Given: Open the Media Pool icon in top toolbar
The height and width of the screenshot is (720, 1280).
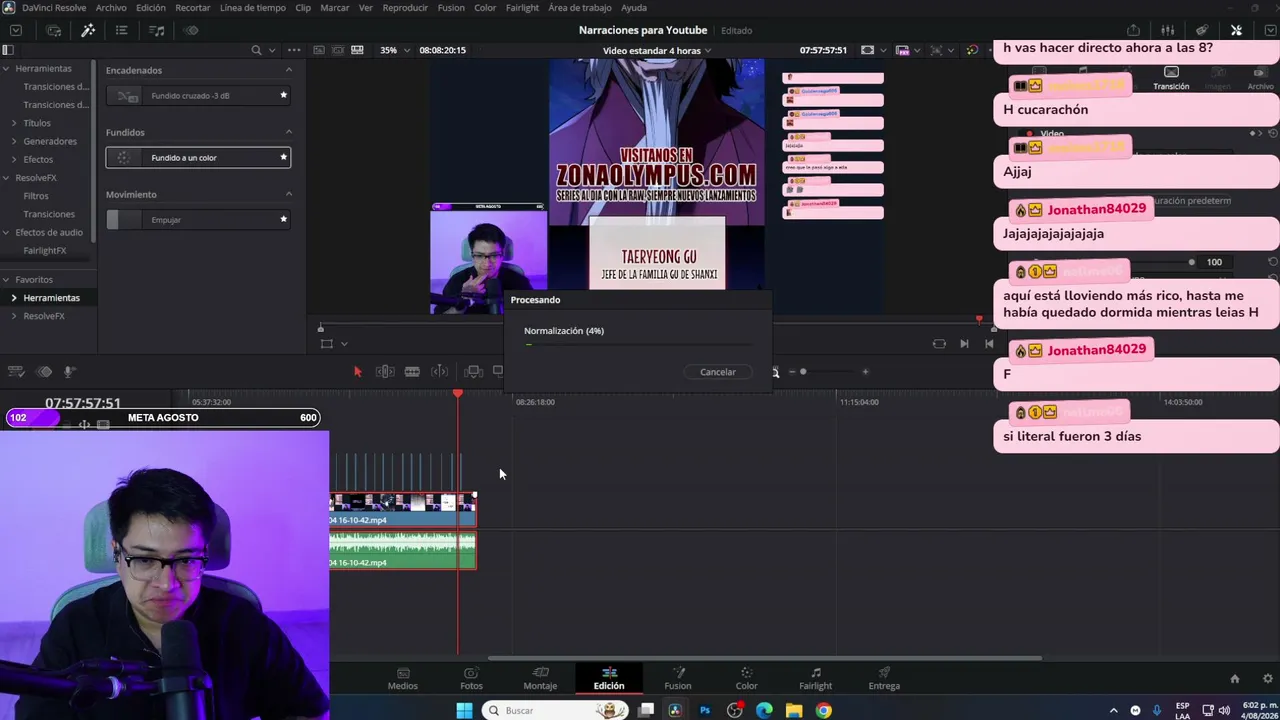Looking at the screenshot, I should coord(54,30).
